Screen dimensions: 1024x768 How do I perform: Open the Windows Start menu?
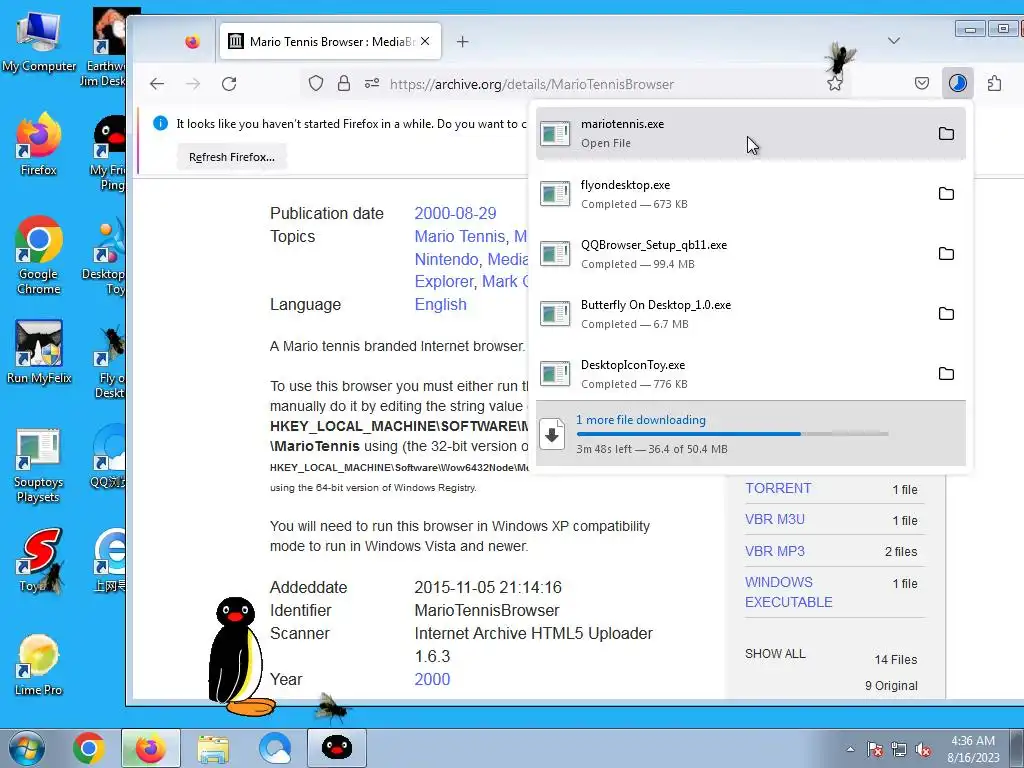tap(26, 748)
